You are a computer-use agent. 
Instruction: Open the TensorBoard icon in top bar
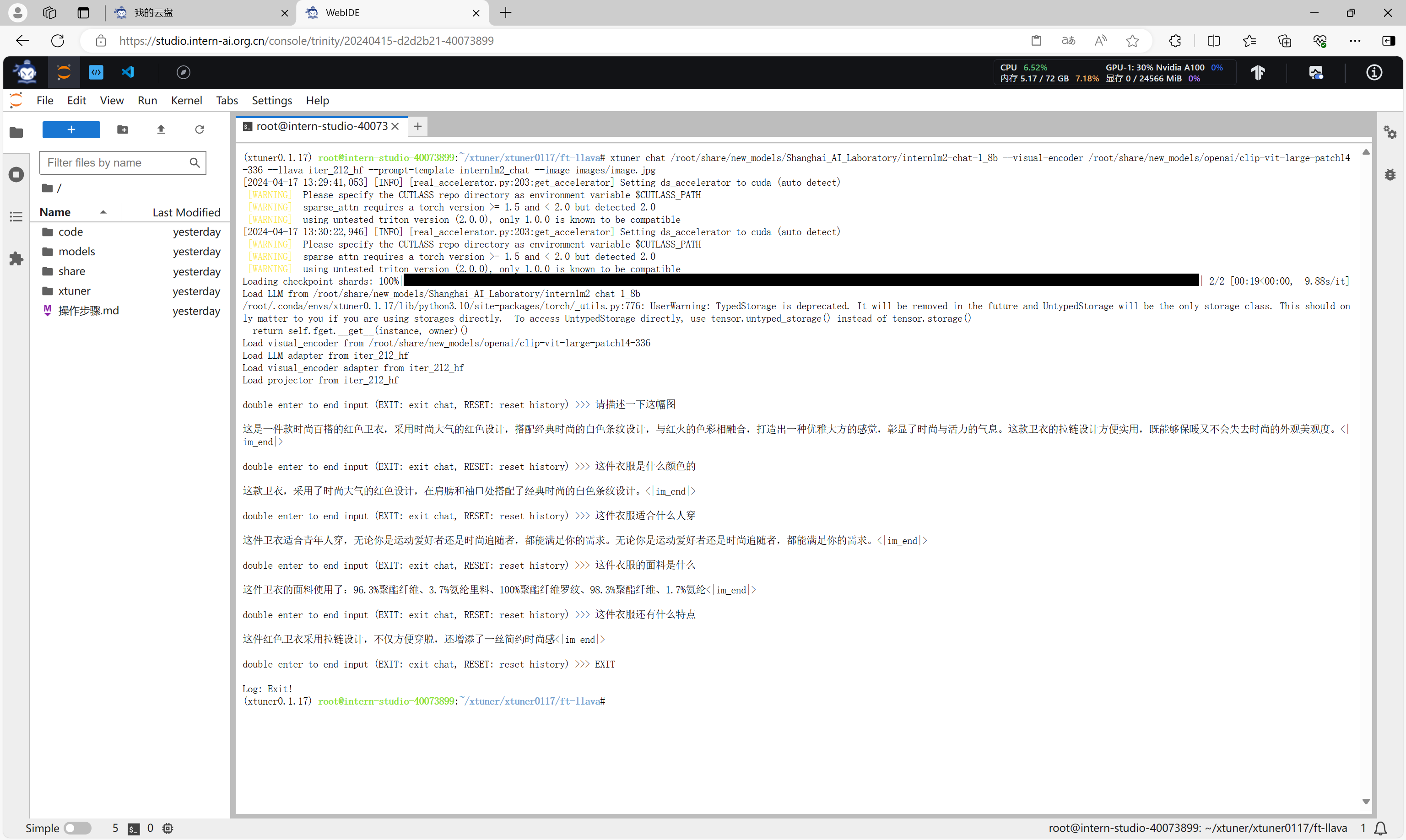(1258, 72)
